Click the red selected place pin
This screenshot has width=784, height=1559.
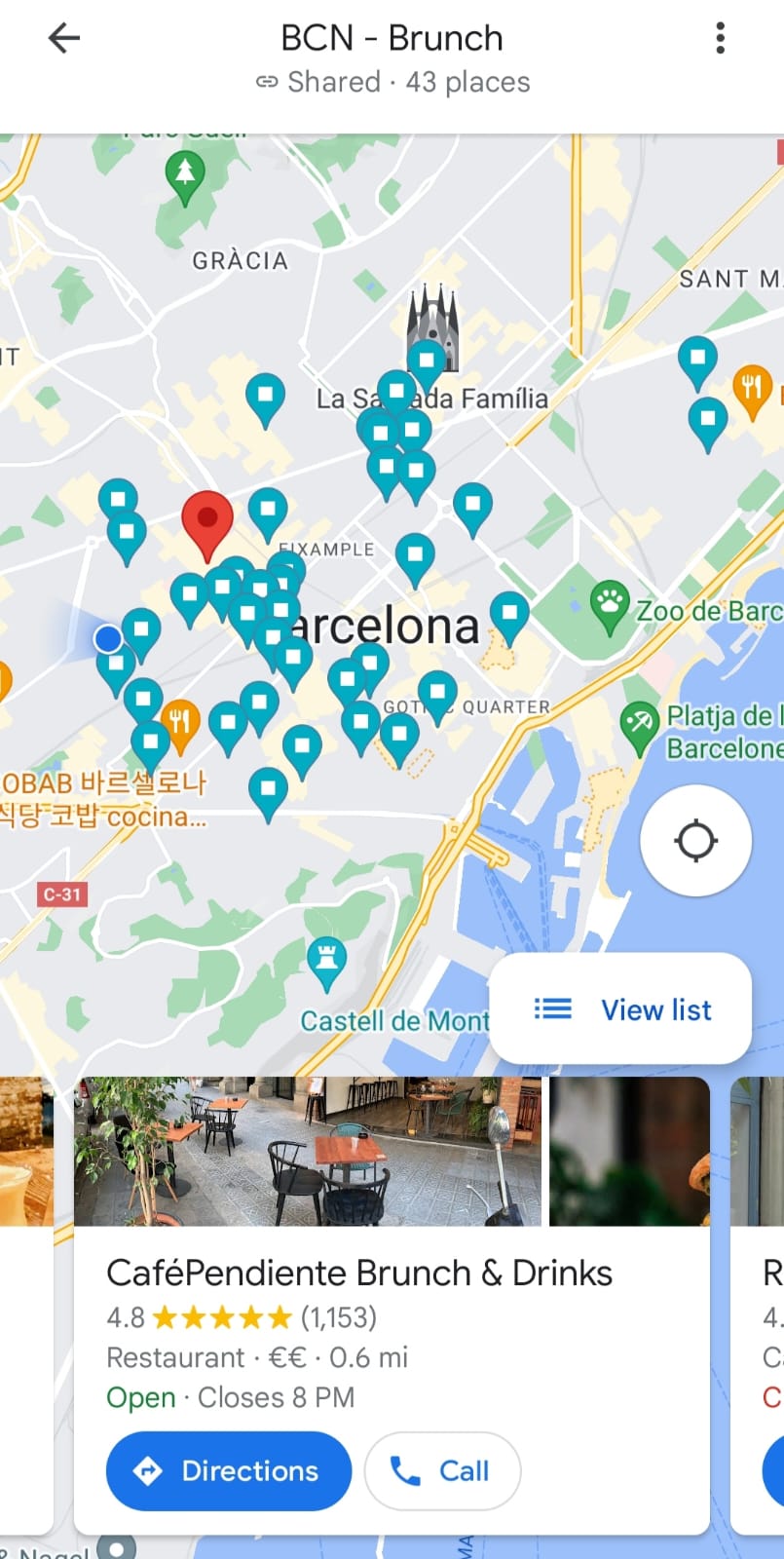(207, 525)
